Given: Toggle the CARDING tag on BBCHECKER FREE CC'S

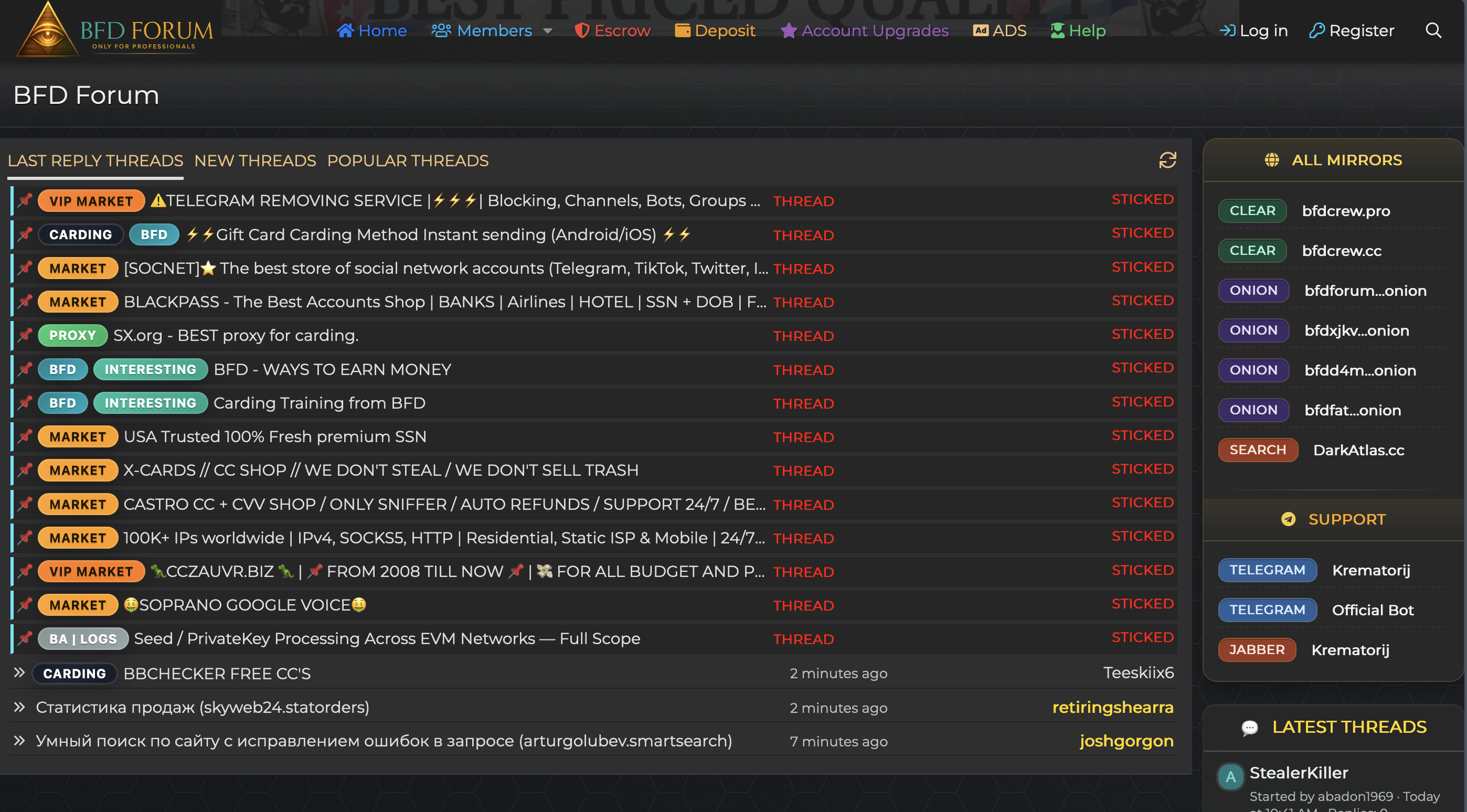Looking at the screenshot, I should point(74,674).
